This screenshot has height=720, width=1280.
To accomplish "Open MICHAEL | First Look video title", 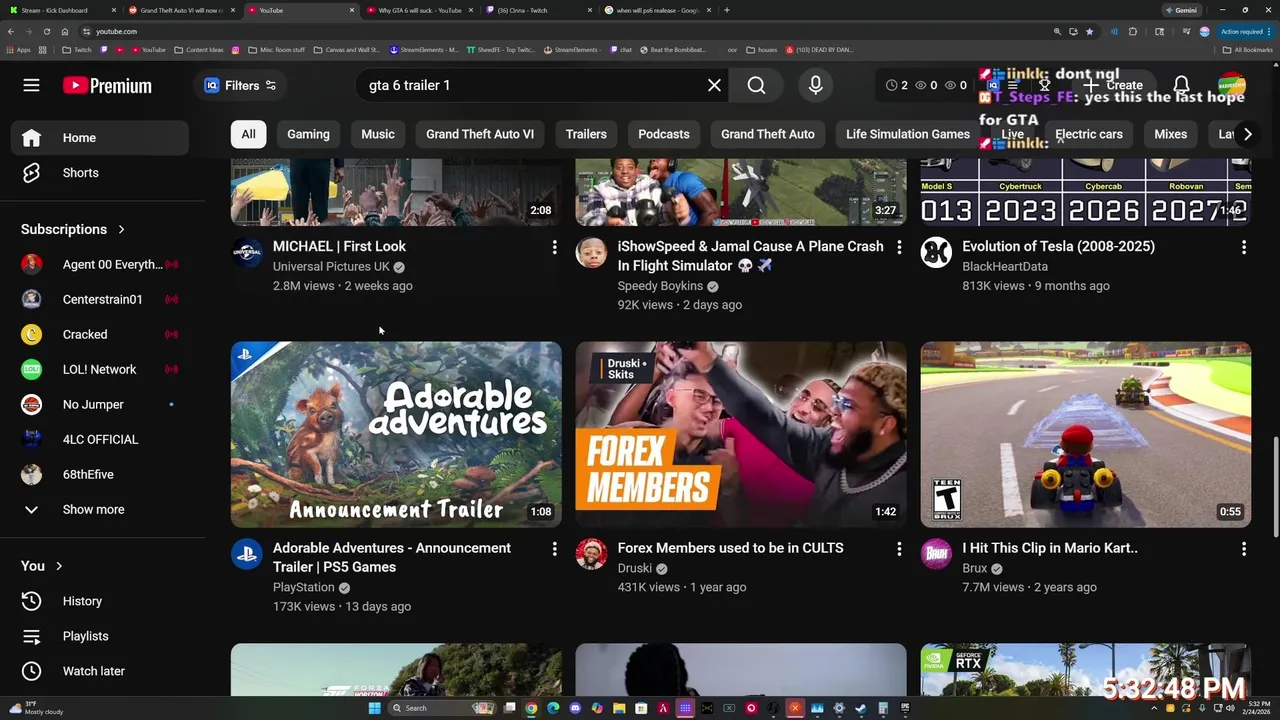I will (x=339, y=246).
